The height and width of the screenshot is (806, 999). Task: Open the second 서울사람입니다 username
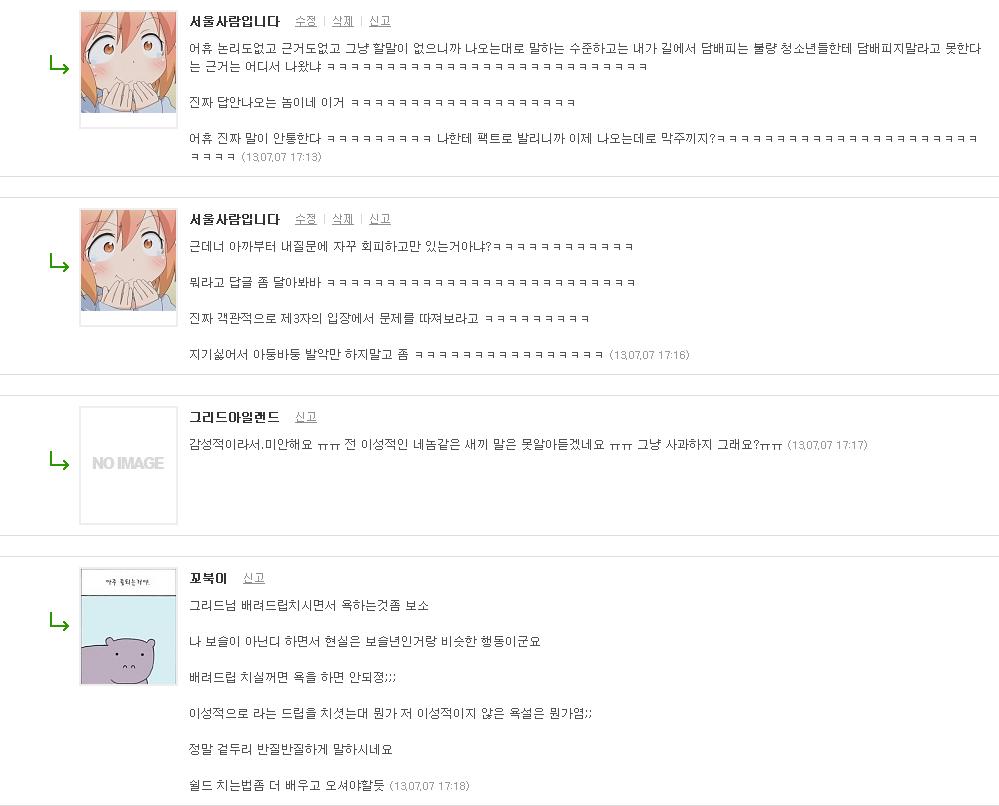pos(234,219)
